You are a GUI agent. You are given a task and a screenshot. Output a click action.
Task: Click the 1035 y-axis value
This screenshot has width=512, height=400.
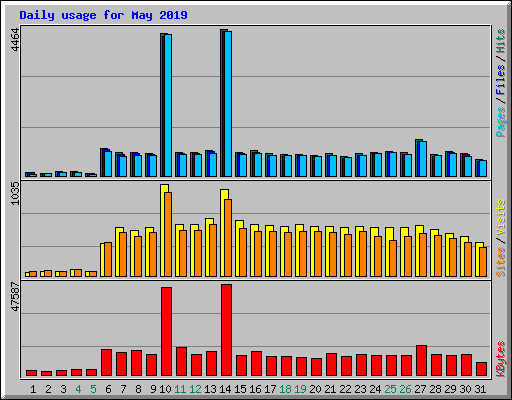[x=15, y=193]
